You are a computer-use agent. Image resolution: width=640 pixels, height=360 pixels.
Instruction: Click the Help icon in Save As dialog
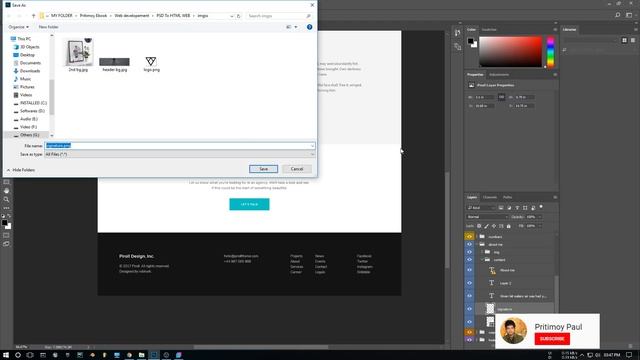tap(309, 27)
